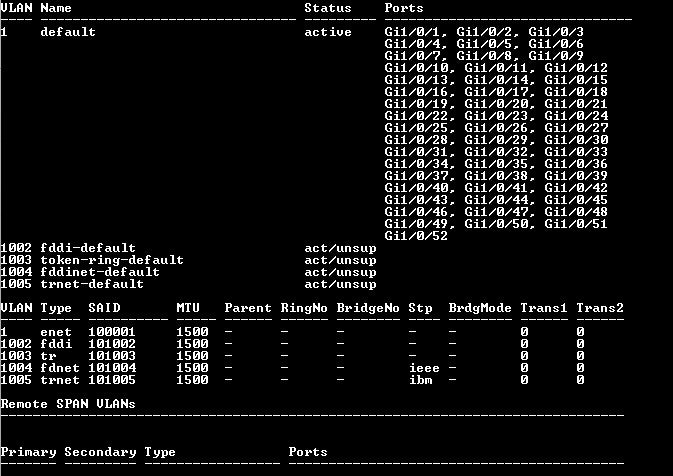Select 'act/unsup' status of fddinet-default
The height and width of the screenshot is (476, 673).
click(x=340, y=273)
